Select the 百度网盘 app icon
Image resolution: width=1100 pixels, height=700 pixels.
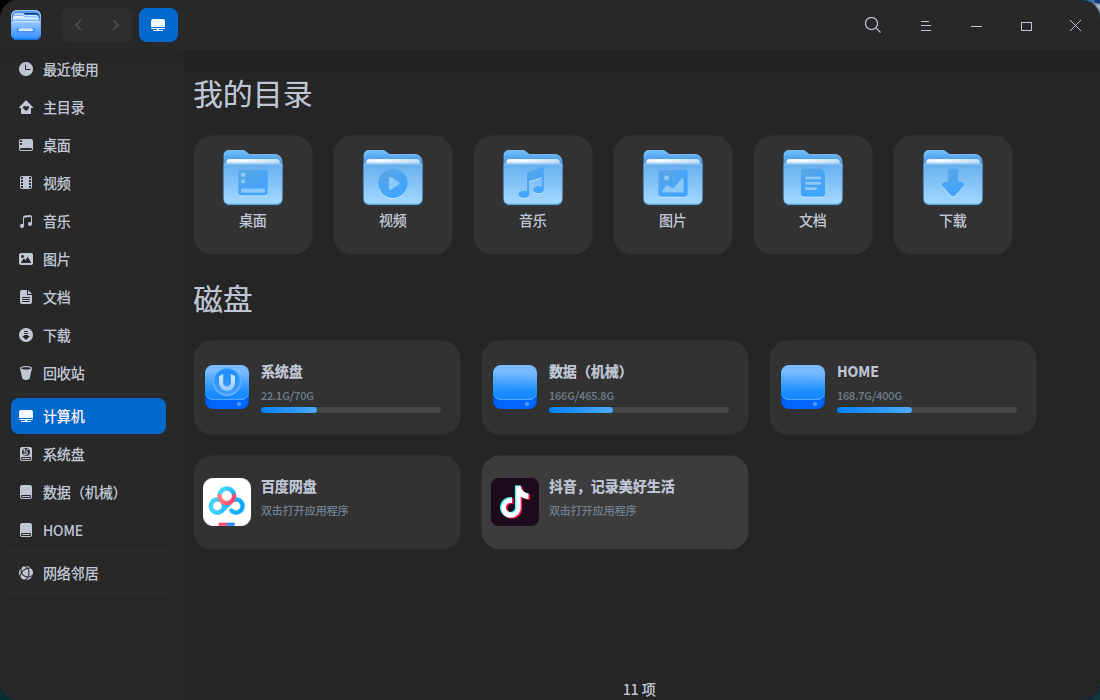point(227,502)
